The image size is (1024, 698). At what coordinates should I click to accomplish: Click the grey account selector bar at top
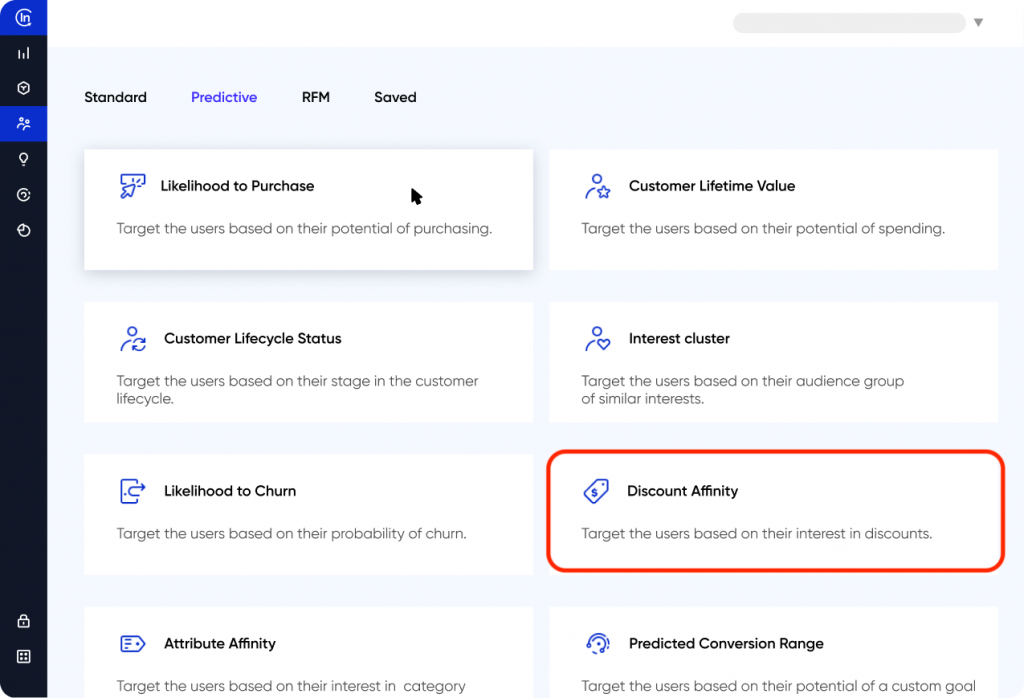[848, 23]
